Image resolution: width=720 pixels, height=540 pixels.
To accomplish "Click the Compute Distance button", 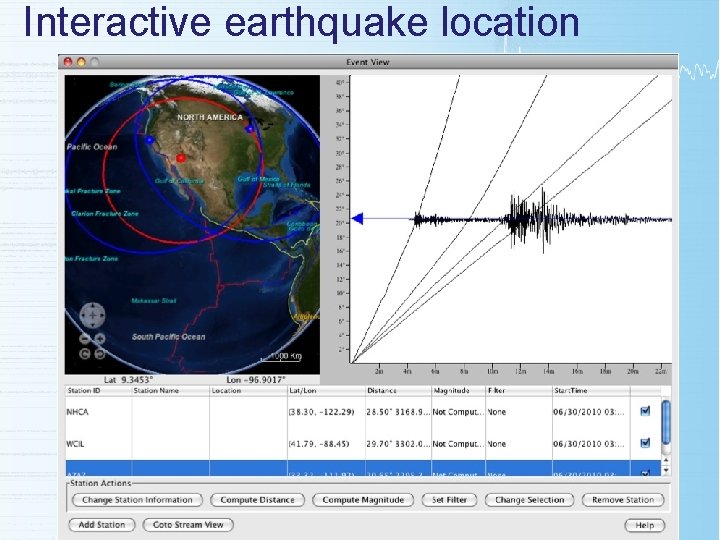I will (x=258, y=500).
